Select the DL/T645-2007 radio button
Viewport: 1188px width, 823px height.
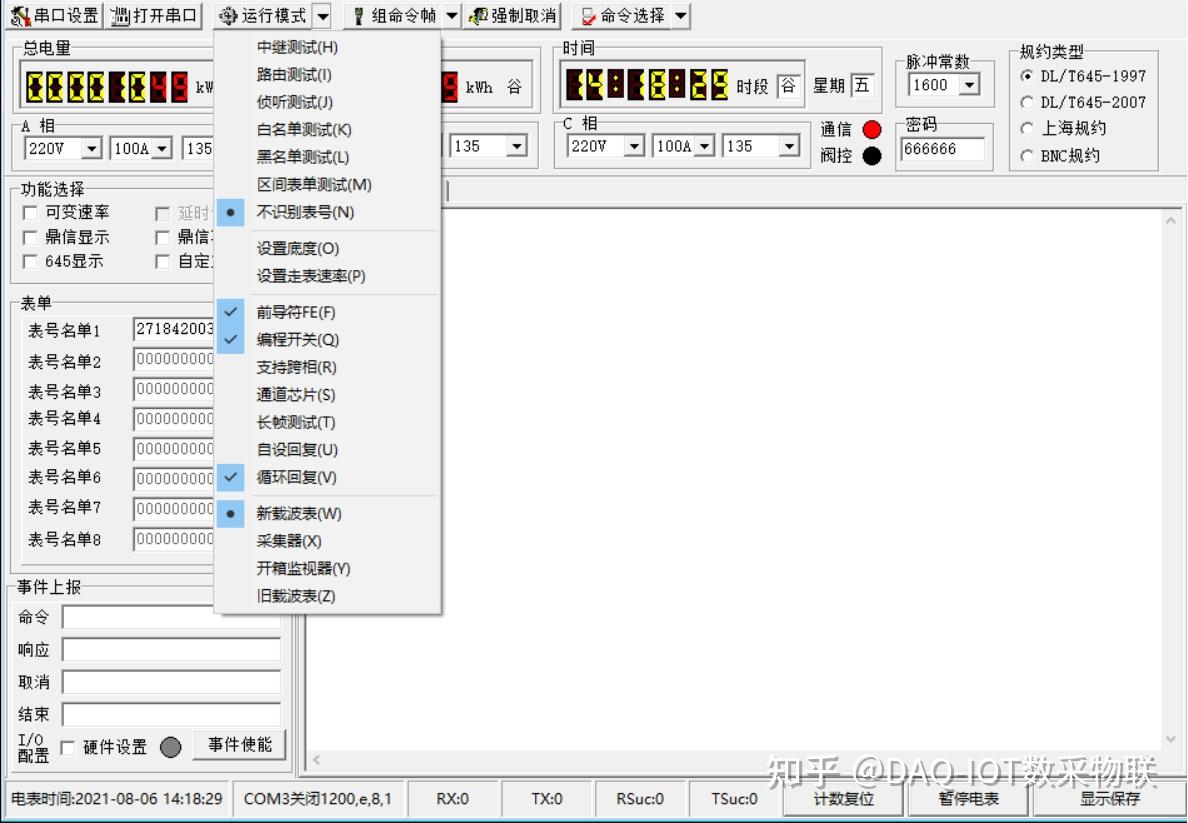click(1029, 102)
